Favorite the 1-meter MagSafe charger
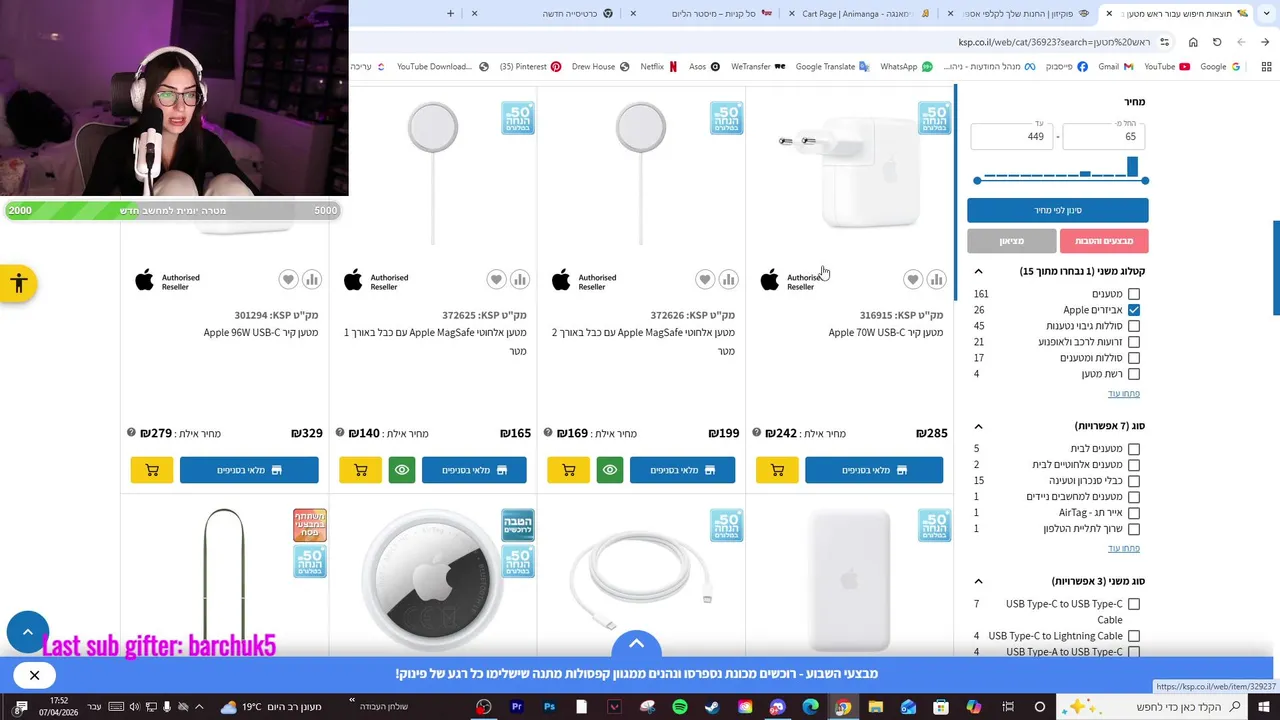Image resolution: width=1280 pixels, height=720 pixels. click(496, 280)
